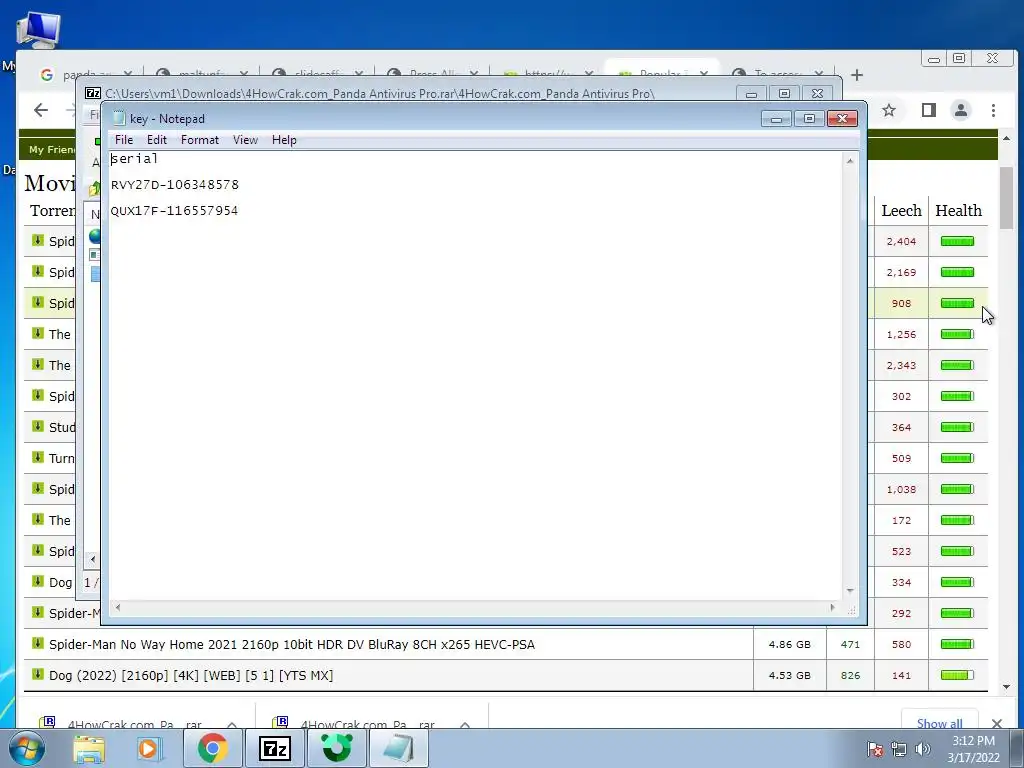Close the first Chrome tab
Viewport: 1024px width, 768px height.
[127, 74]
